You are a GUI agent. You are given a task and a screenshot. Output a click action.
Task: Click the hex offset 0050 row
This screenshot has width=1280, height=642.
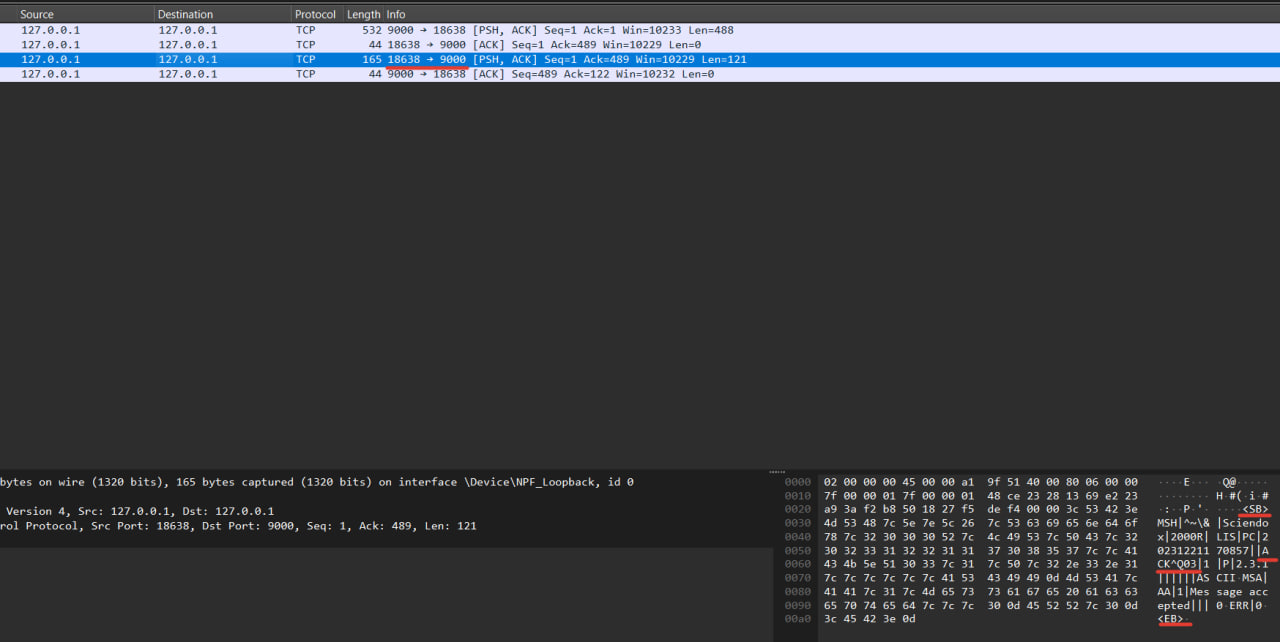tap(798, 551)
